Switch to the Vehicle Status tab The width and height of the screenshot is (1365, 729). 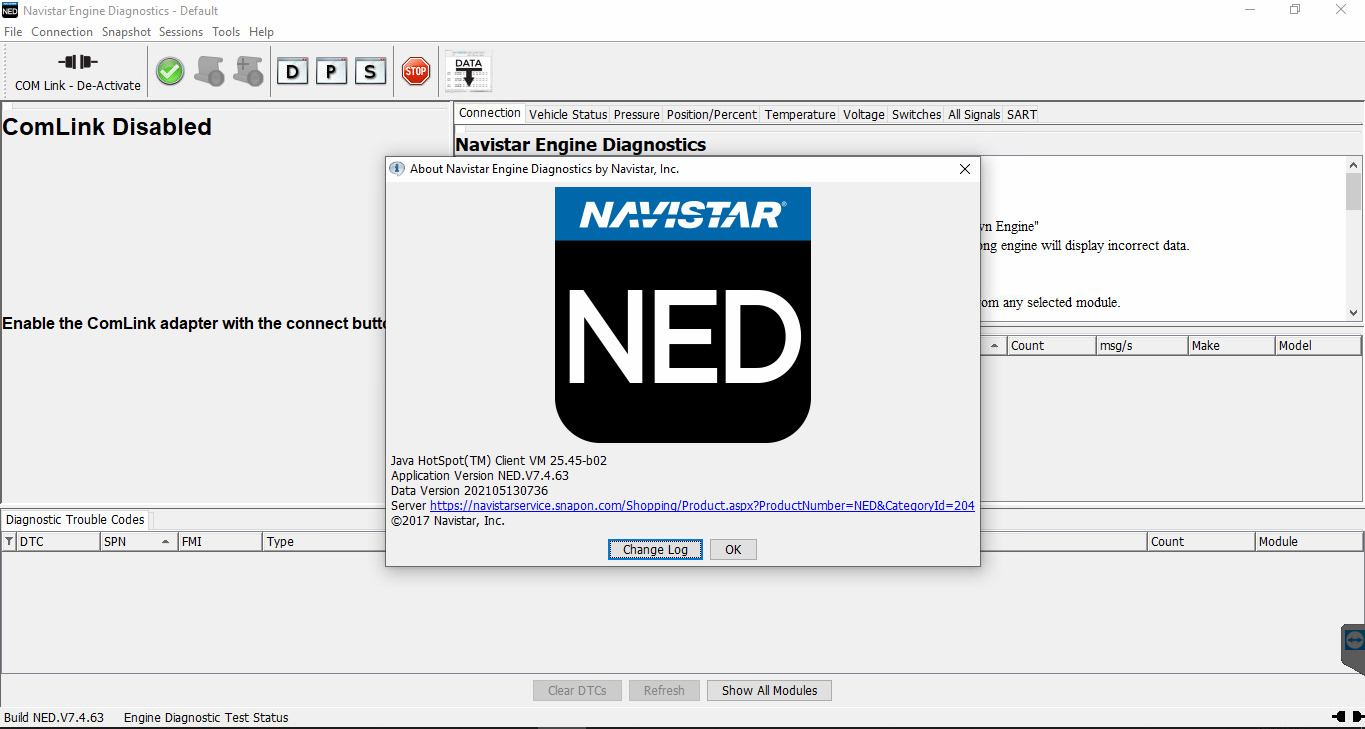pos(568,114)
